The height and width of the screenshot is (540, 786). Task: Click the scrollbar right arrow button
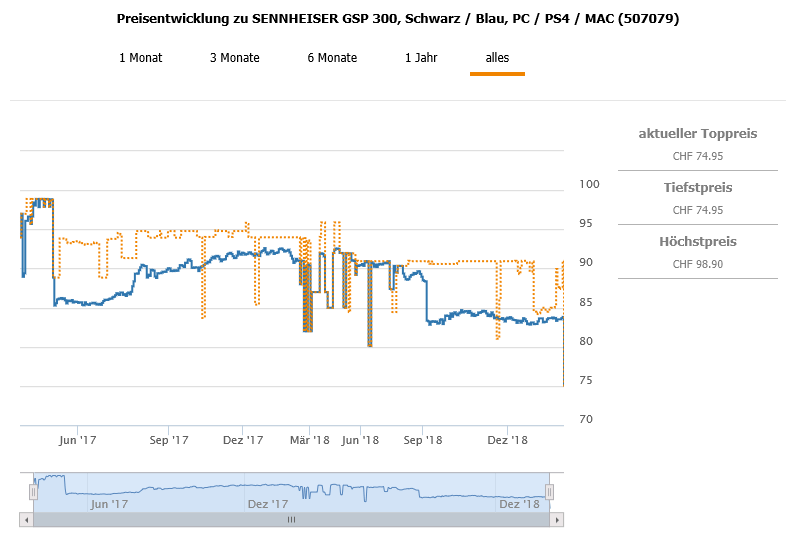click(x=557, y=520)
